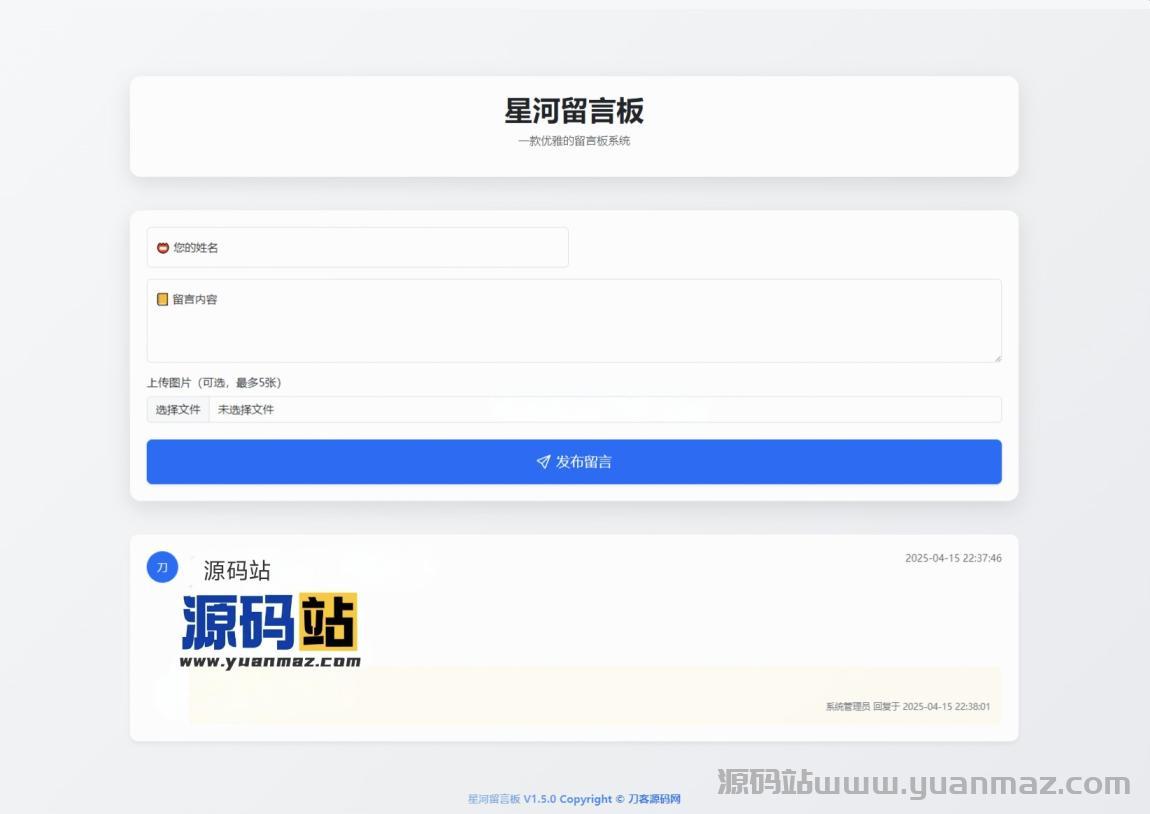Submit with the blue 发布留言 button
Image resolution: width=1150 pixels, height=814 pixels.
pyautogui.click(x=574, y=461)
